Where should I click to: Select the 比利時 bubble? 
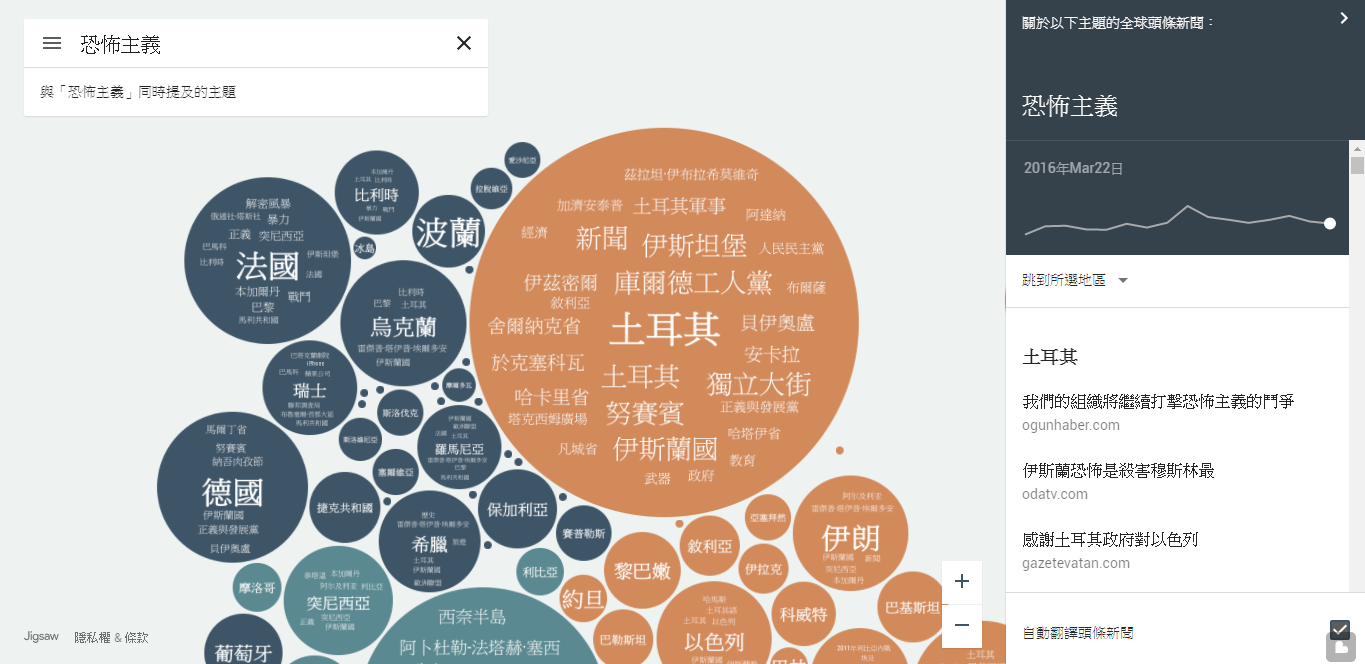[375, 190]
